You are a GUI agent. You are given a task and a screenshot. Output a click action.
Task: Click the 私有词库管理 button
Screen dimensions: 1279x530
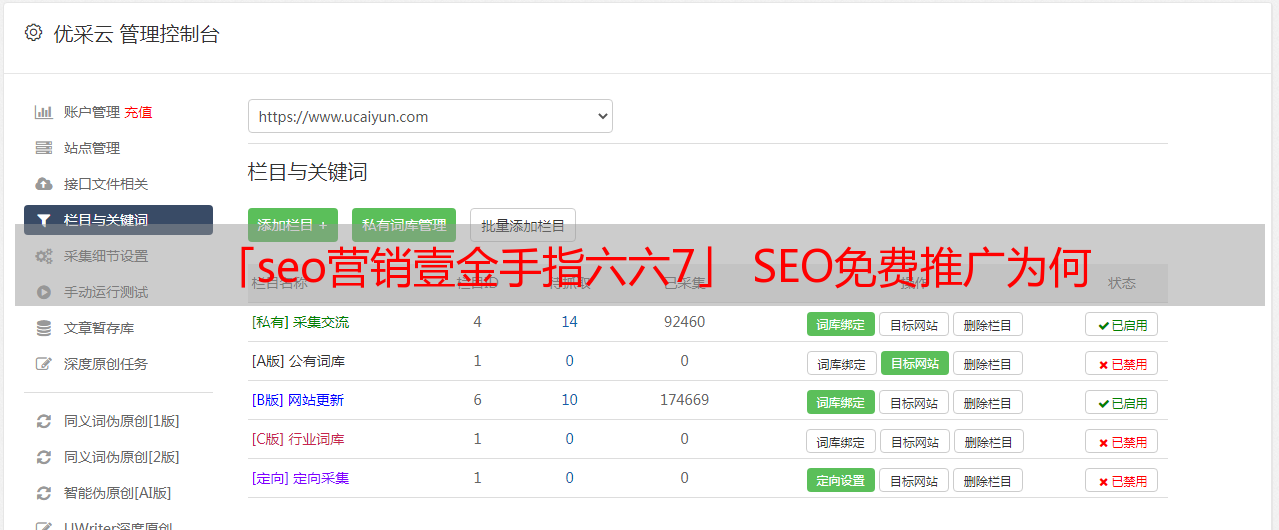tap(404, 225)
